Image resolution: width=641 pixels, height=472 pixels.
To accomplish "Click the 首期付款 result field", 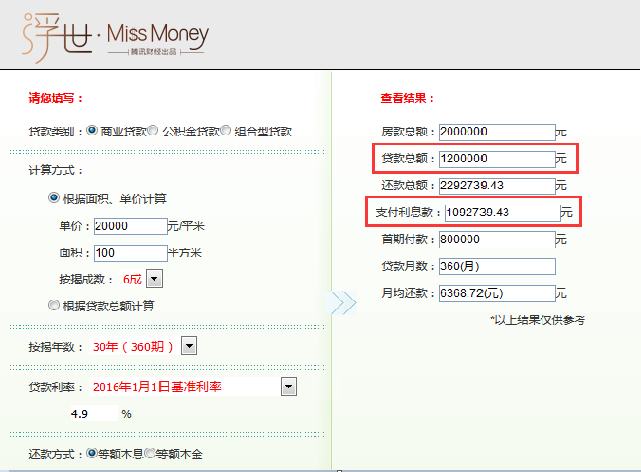I will coord(496,240).
